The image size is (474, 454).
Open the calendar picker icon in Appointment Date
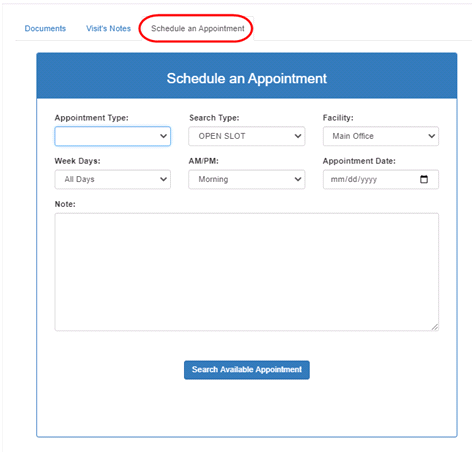pyautogui.click(x=424, y=179)
